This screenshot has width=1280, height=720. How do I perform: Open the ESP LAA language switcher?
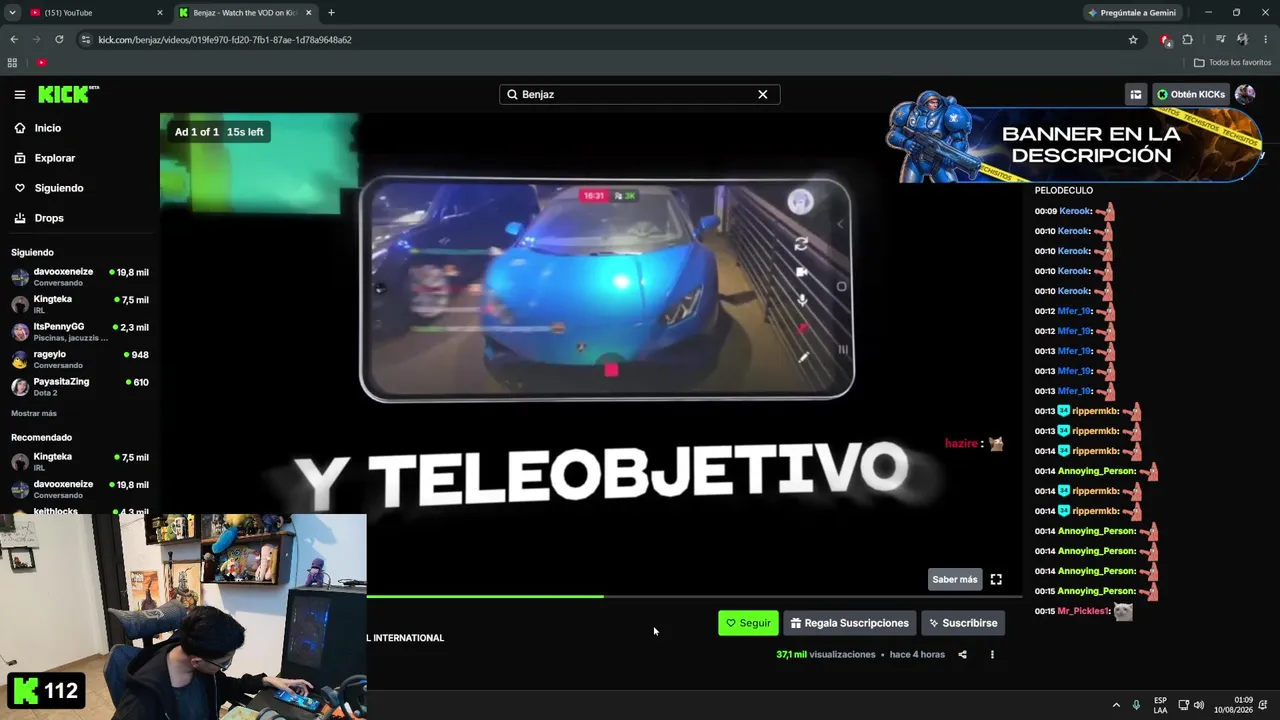pos(1160,705)
